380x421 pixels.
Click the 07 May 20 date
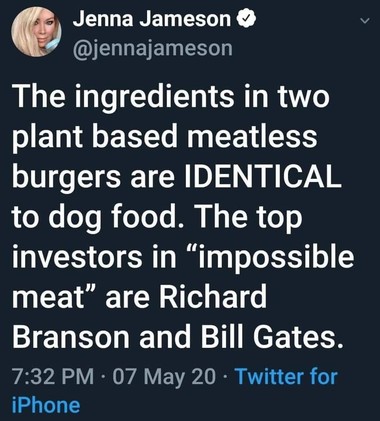coord(164,378)
